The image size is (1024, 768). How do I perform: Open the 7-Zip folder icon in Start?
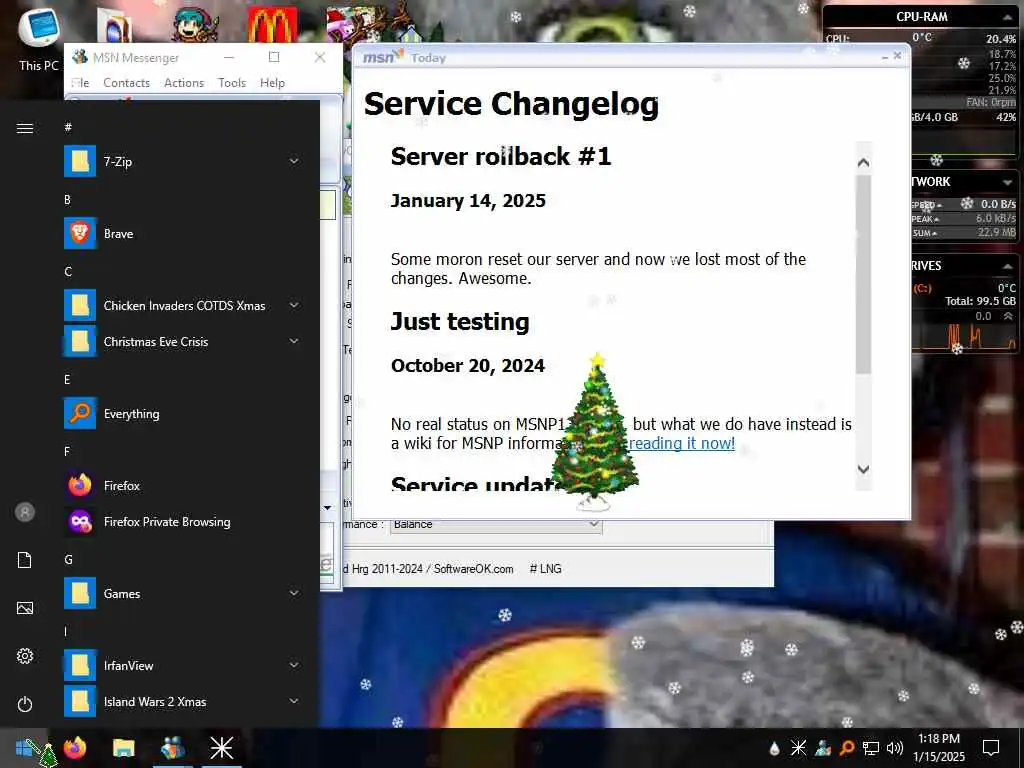80,161
